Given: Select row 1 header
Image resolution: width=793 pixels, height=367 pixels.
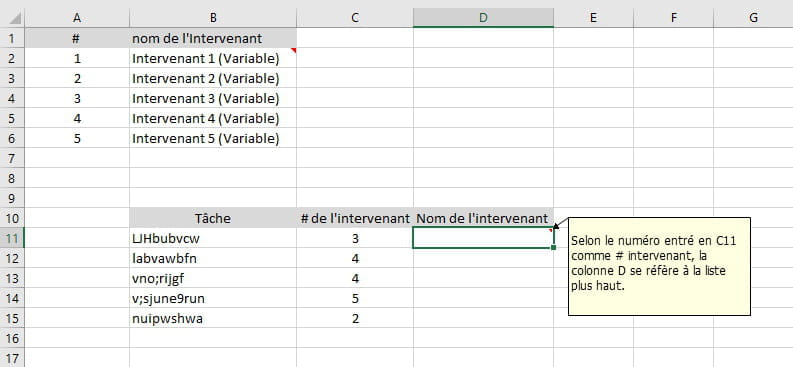Looking at the screenshot, I should click(x=12, y=38).
